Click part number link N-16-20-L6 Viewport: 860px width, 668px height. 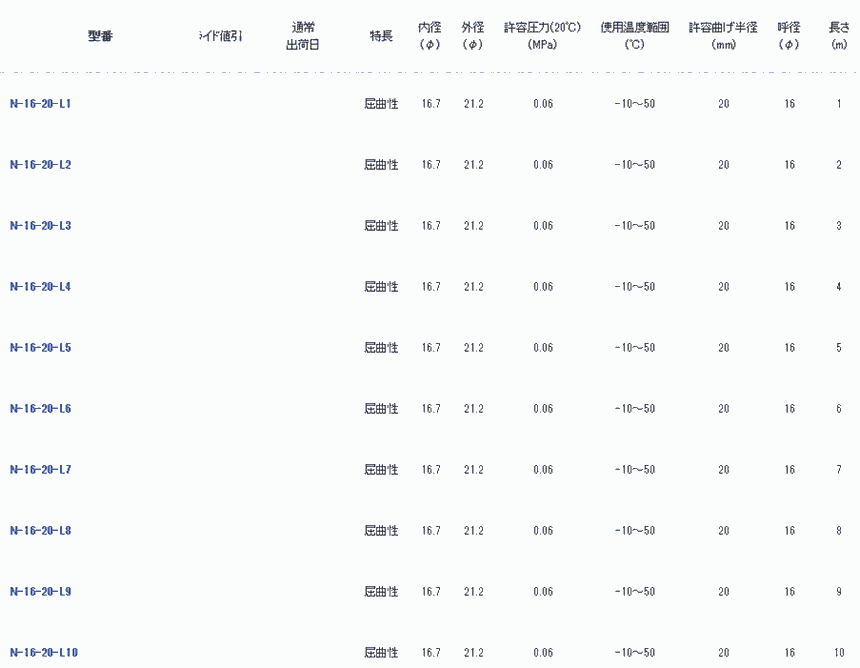tap(40, 409)
